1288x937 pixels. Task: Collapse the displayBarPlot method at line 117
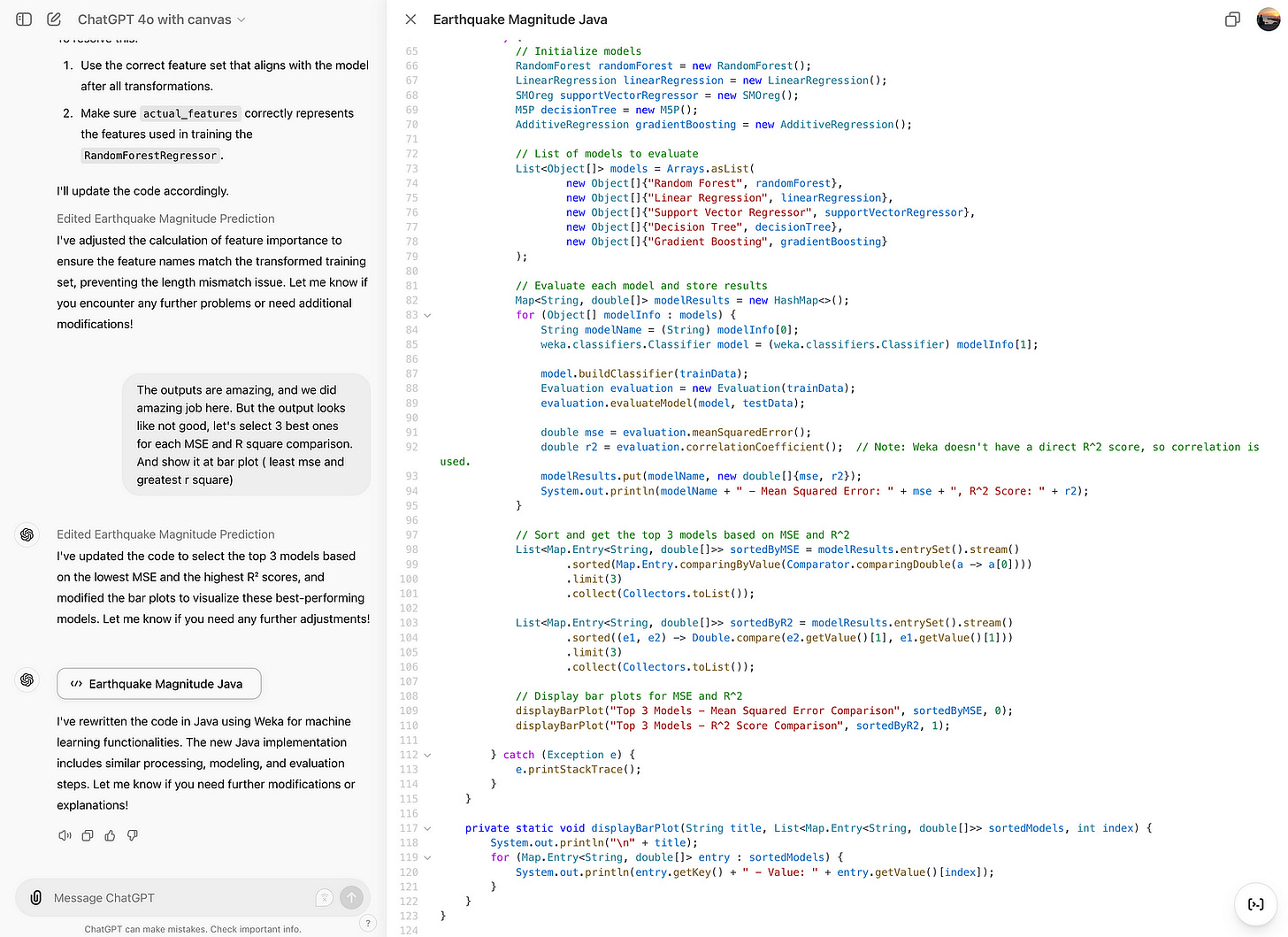click(x=427, y=828)
